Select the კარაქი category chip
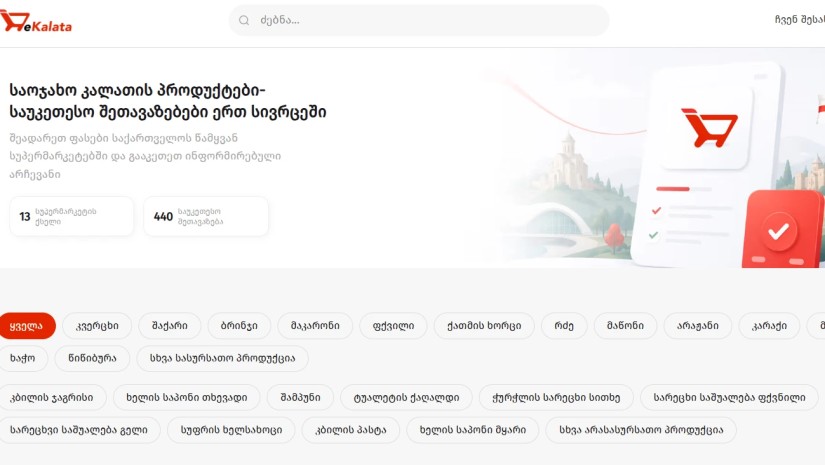 point(769,326)
